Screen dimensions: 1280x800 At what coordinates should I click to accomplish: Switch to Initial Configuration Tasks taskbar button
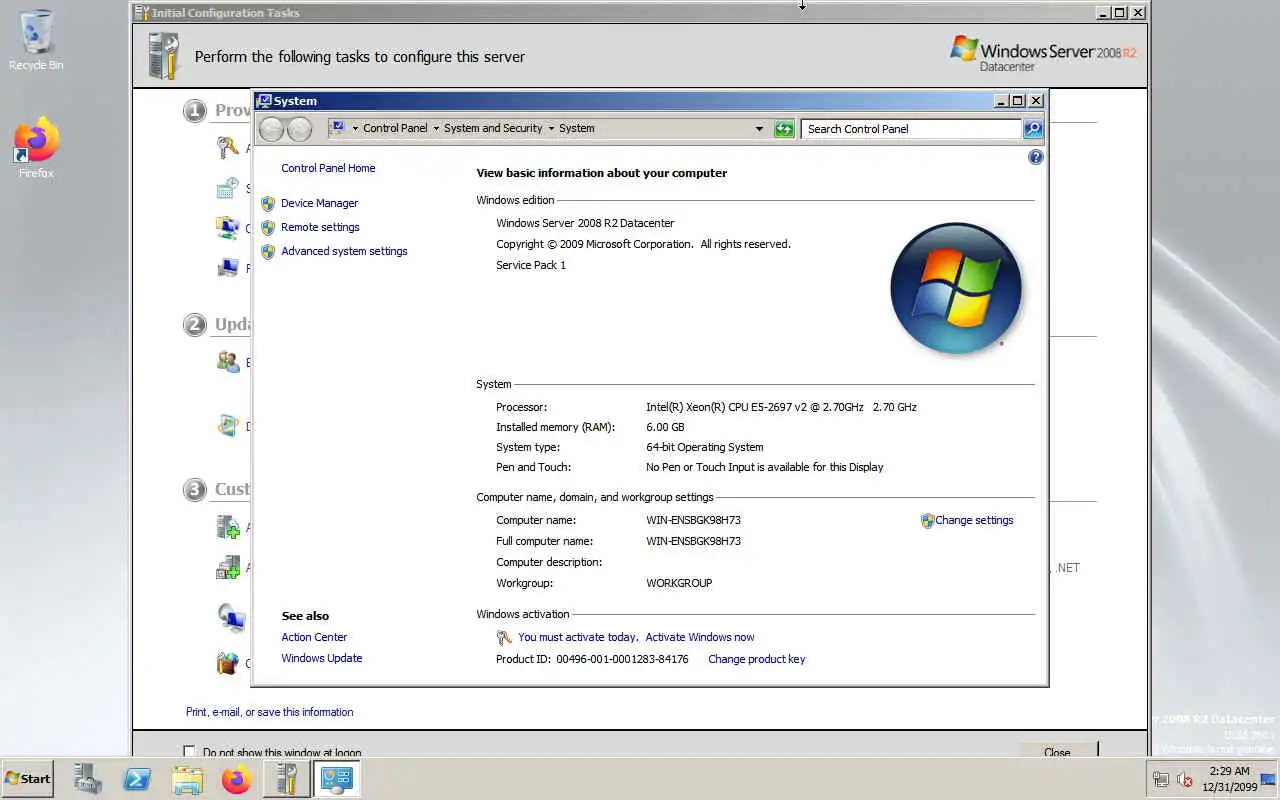click(287, 778)
